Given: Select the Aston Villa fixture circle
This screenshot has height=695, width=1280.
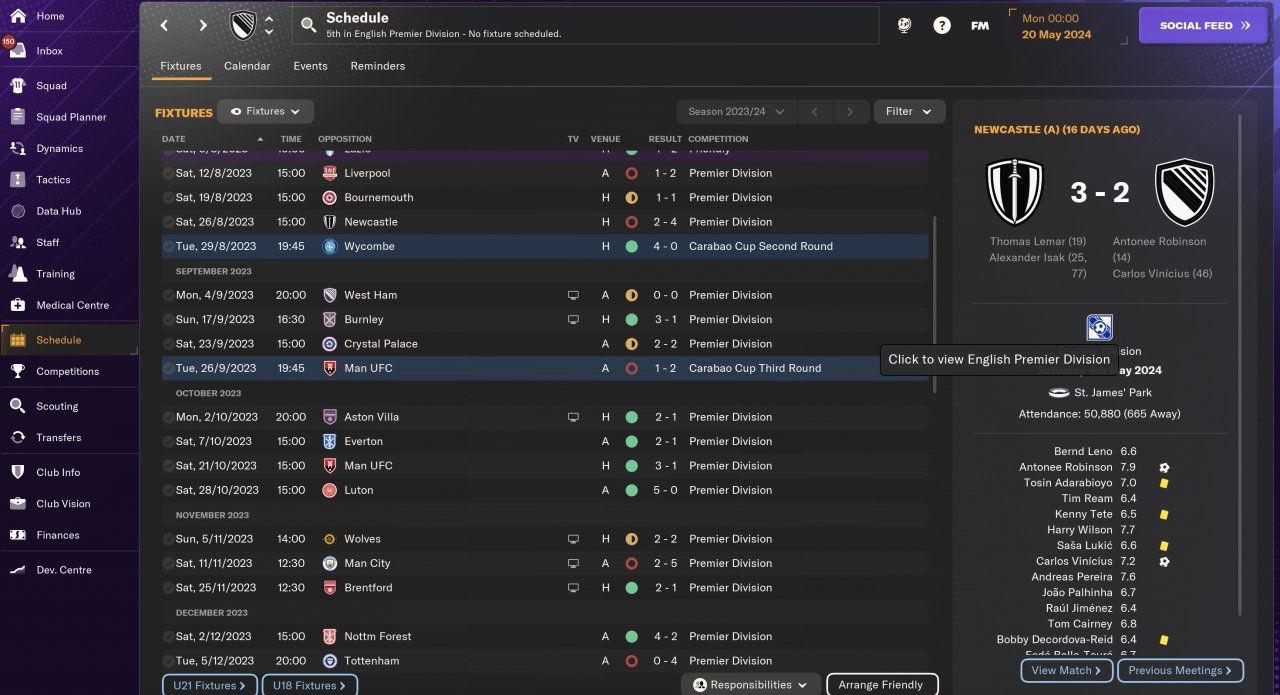Looking at the screenshot, I should (x=168, y=417).
